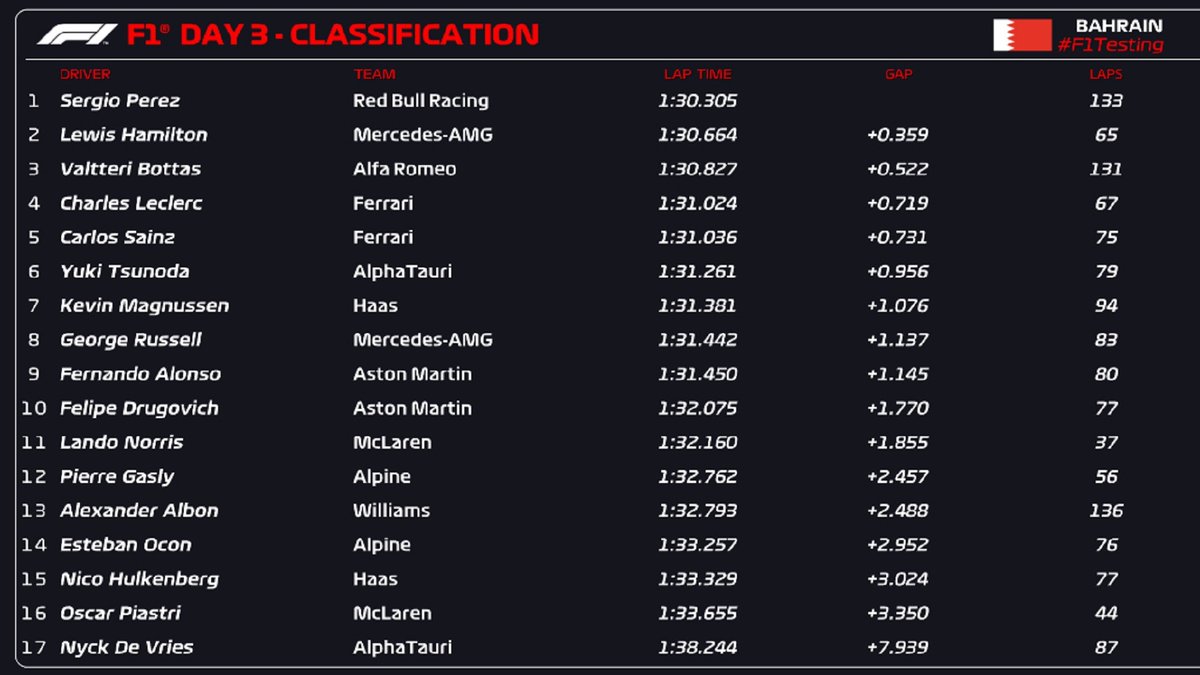1200x675 pixels.
Task: Click the 1:30.305 lap time
Action: pos(697,101)
